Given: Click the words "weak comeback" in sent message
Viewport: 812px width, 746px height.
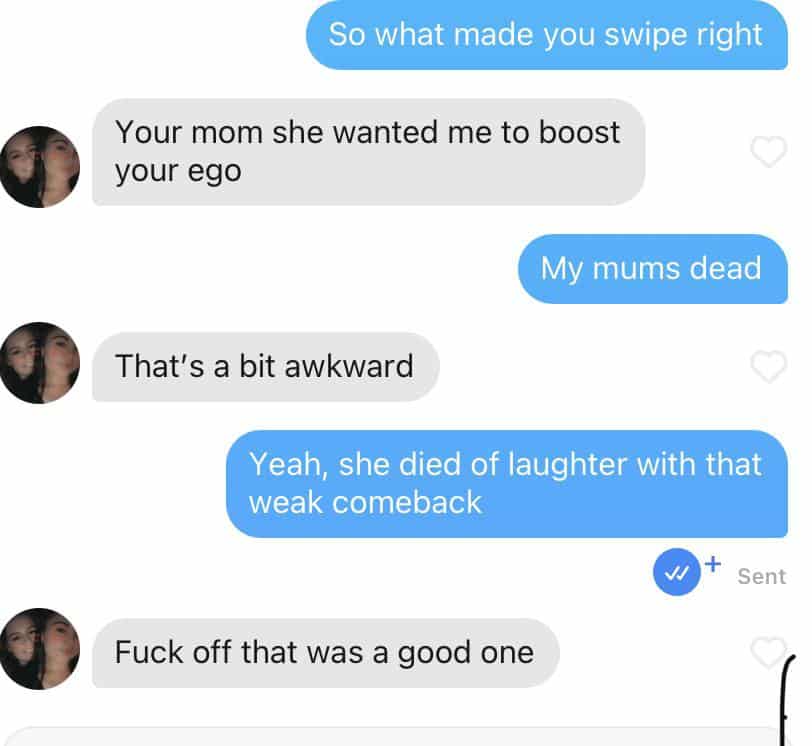Looking at the screenshot, I should [366, 503].
